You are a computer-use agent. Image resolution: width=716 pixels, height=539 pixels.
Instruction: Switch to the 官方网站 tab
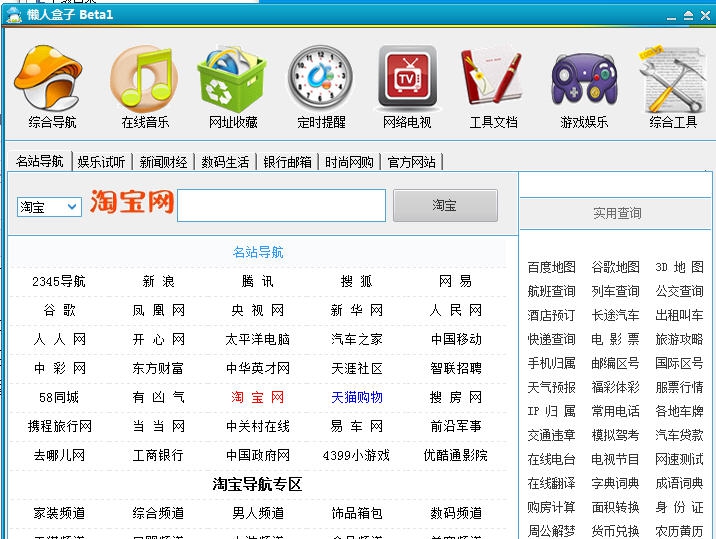(411, 162)
